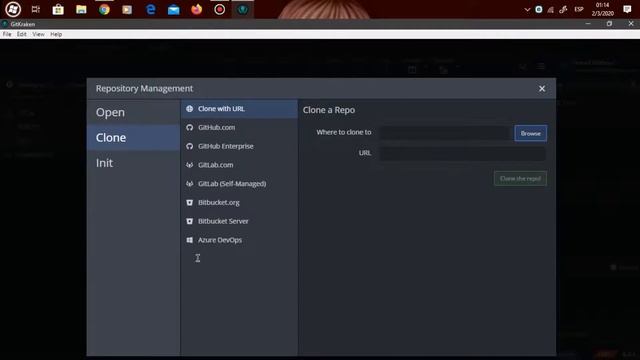Click the globe icon beside Clone with URL

click(x=189, y=109)
